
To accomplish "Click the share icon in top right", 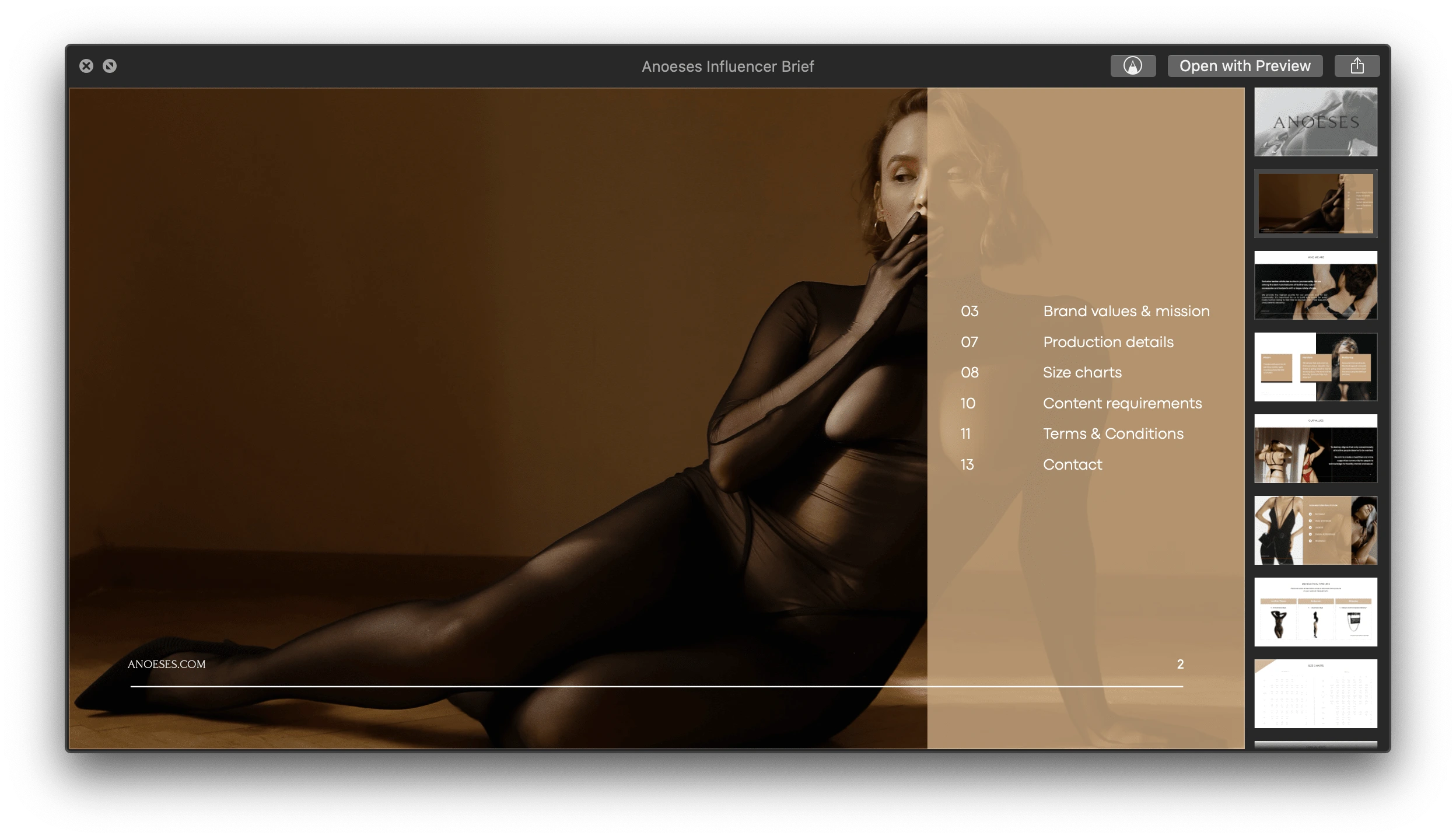I will click(x=1357, y=65).
